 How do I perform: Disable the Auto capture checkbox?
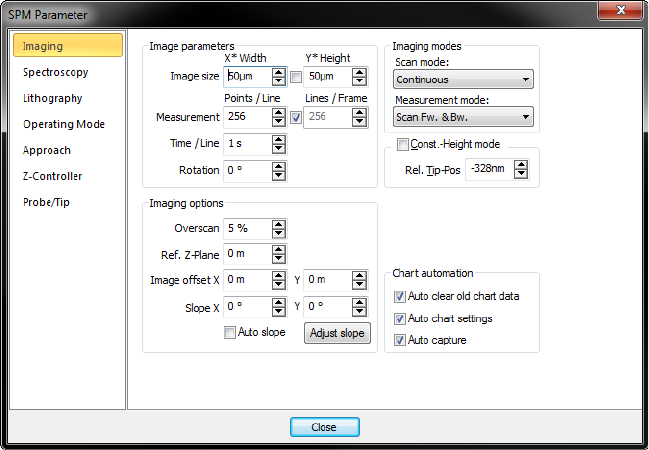click(x=400, y=340)
